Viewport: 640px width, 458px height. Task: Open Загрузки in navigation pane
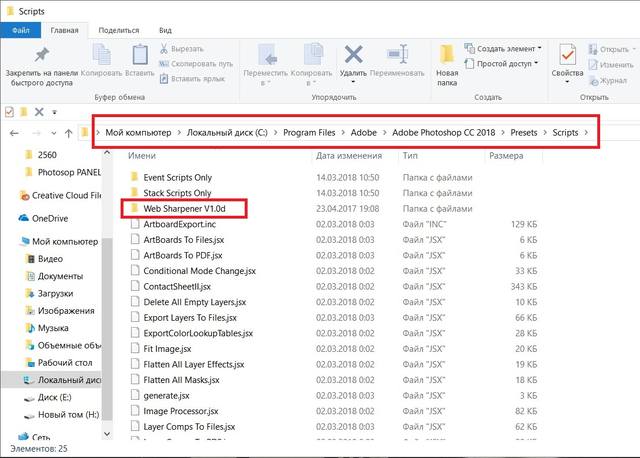pos(49,293)
